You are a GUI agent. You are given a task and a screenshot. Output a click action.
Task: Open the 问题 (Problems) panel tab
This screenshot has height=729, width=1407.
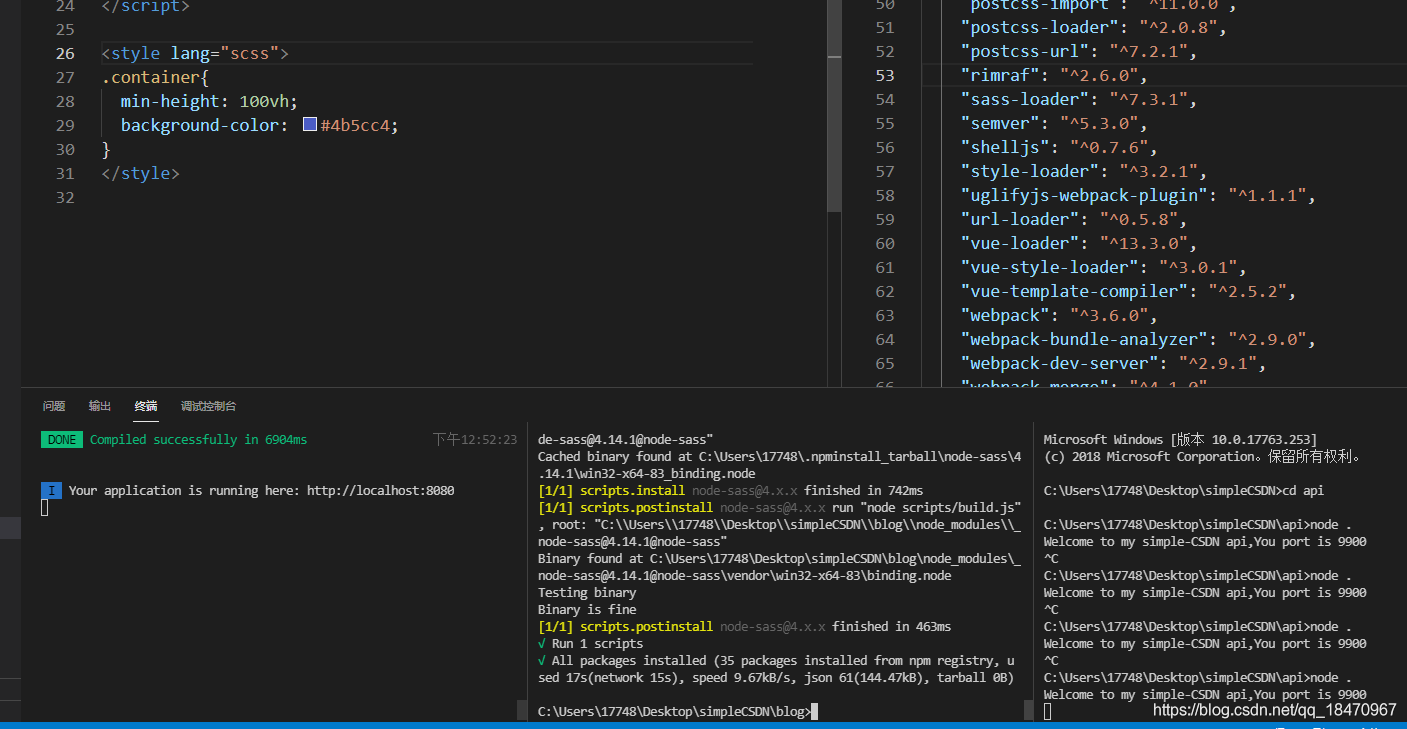54,406
